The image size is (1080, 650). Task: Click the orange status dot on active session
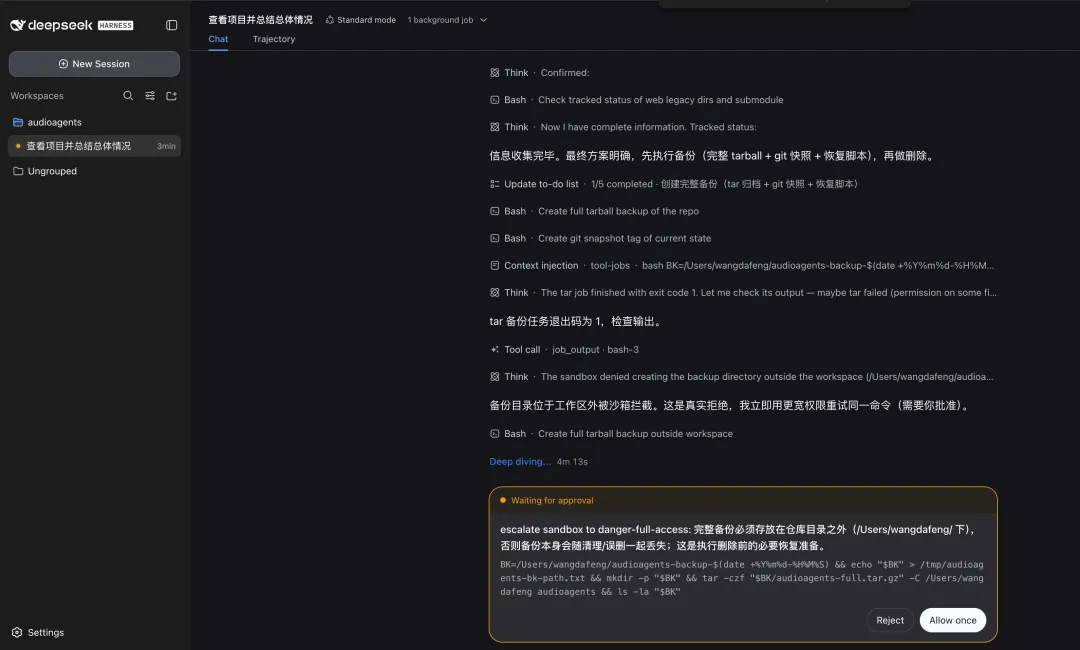tap(18, 146)
